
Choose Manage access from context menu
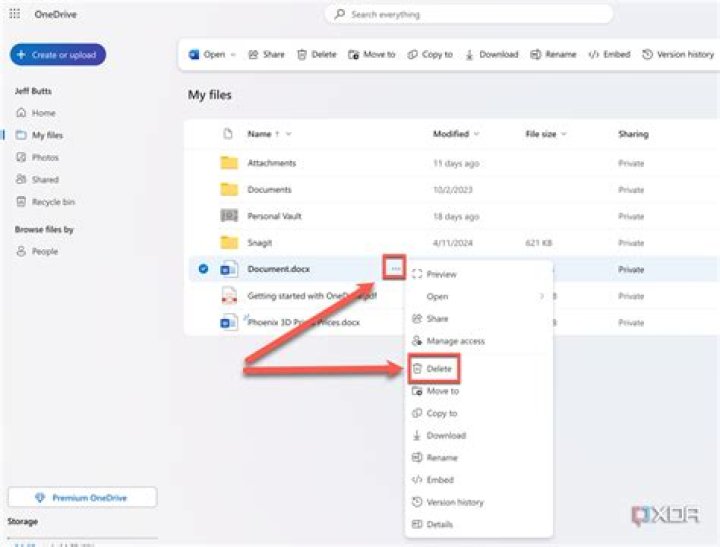click(x=455, y=341)
